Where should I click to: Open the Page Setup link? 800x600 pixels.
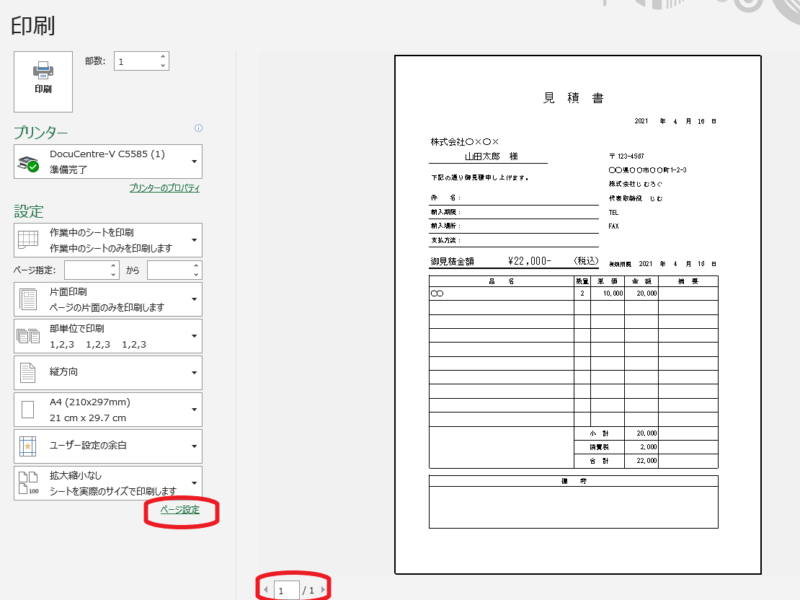click(180, 510)
